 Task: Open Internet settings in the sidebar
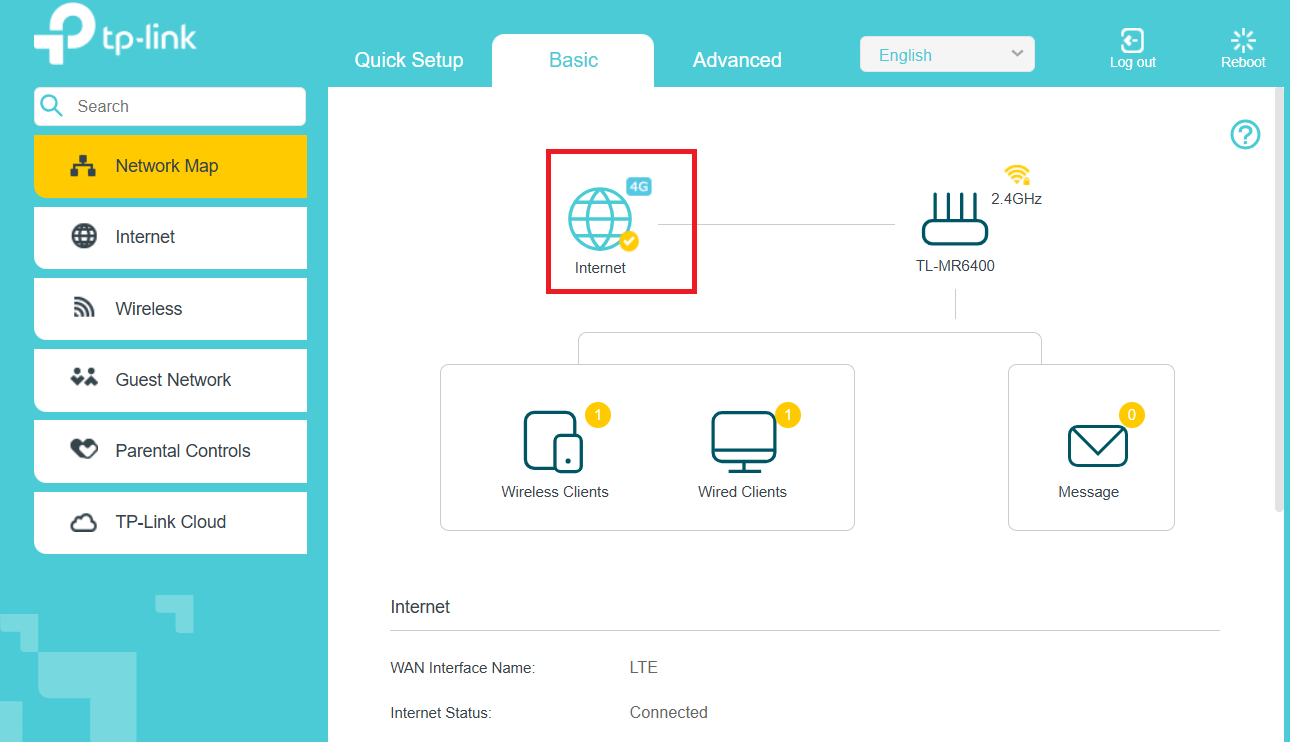click(170, 237)
